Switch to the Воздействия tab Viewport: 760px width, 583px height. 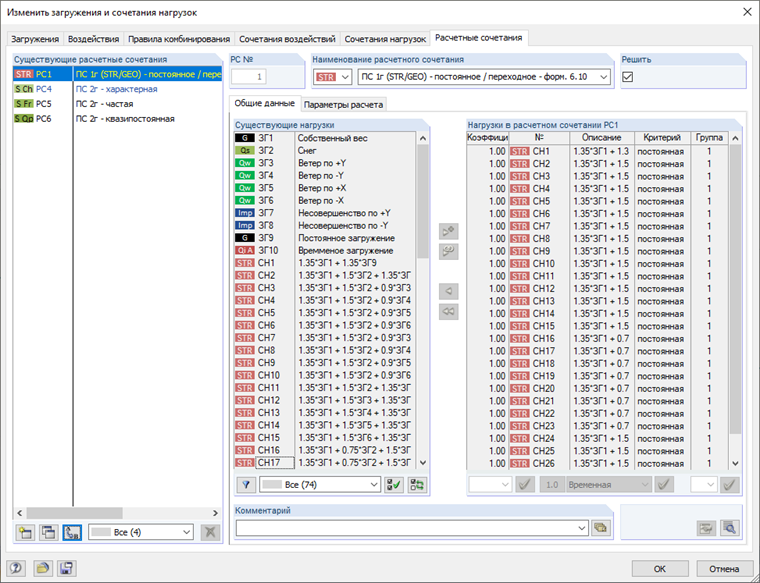pyautogui.click(x=93, y=39)
